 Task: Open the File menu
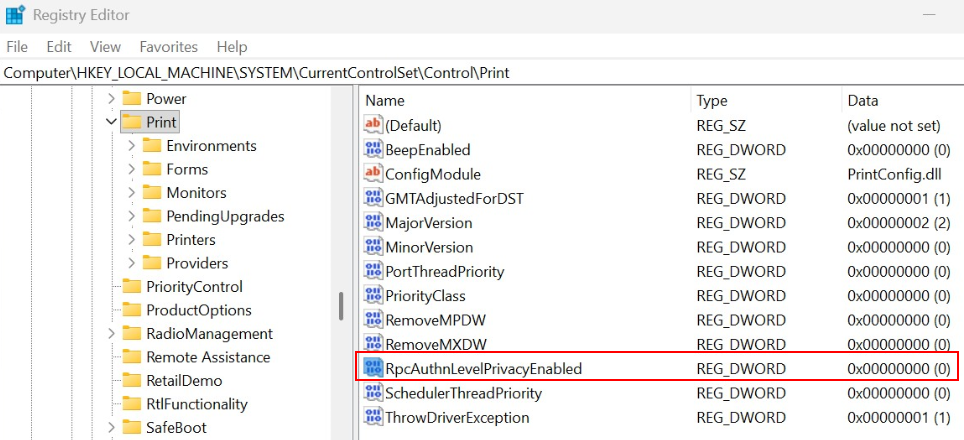[17, 47]
